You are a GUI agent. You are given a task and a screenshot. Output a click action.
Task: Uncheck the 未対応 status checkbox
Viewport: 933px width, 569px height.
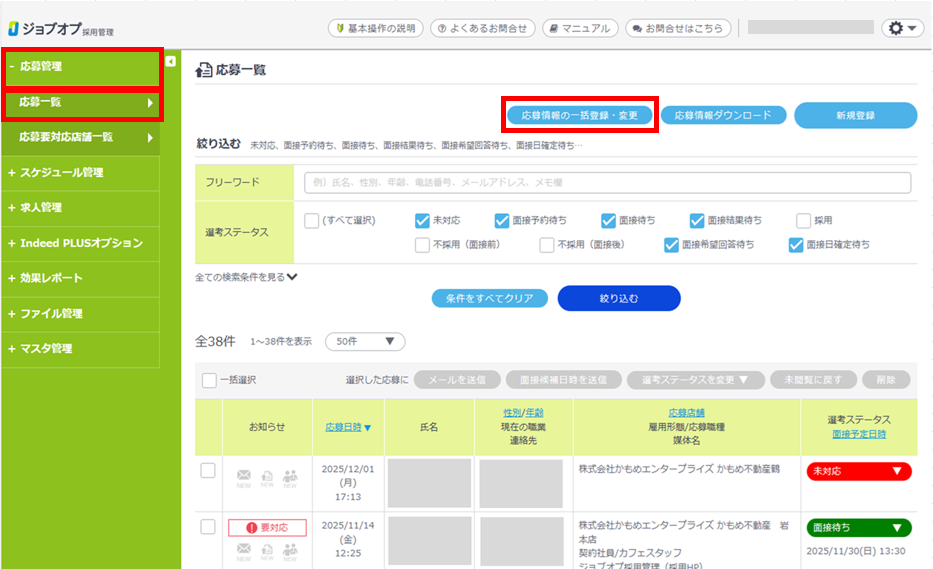422,221
